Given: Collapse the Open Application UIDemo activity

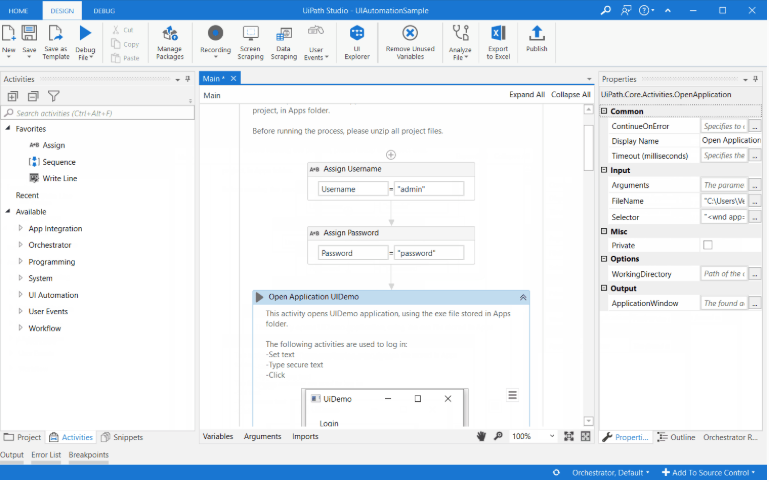Looking at the screenshot, I should 522,297.
